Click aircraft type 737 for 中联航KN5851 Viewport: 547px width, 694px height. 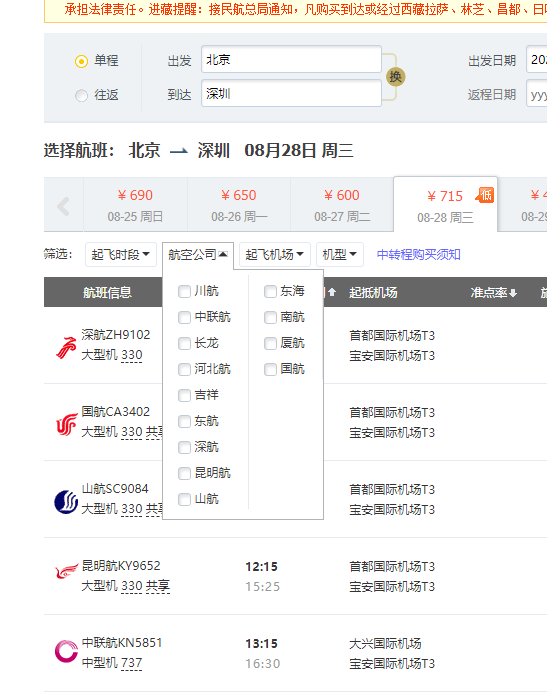click(x=131, y=663)
